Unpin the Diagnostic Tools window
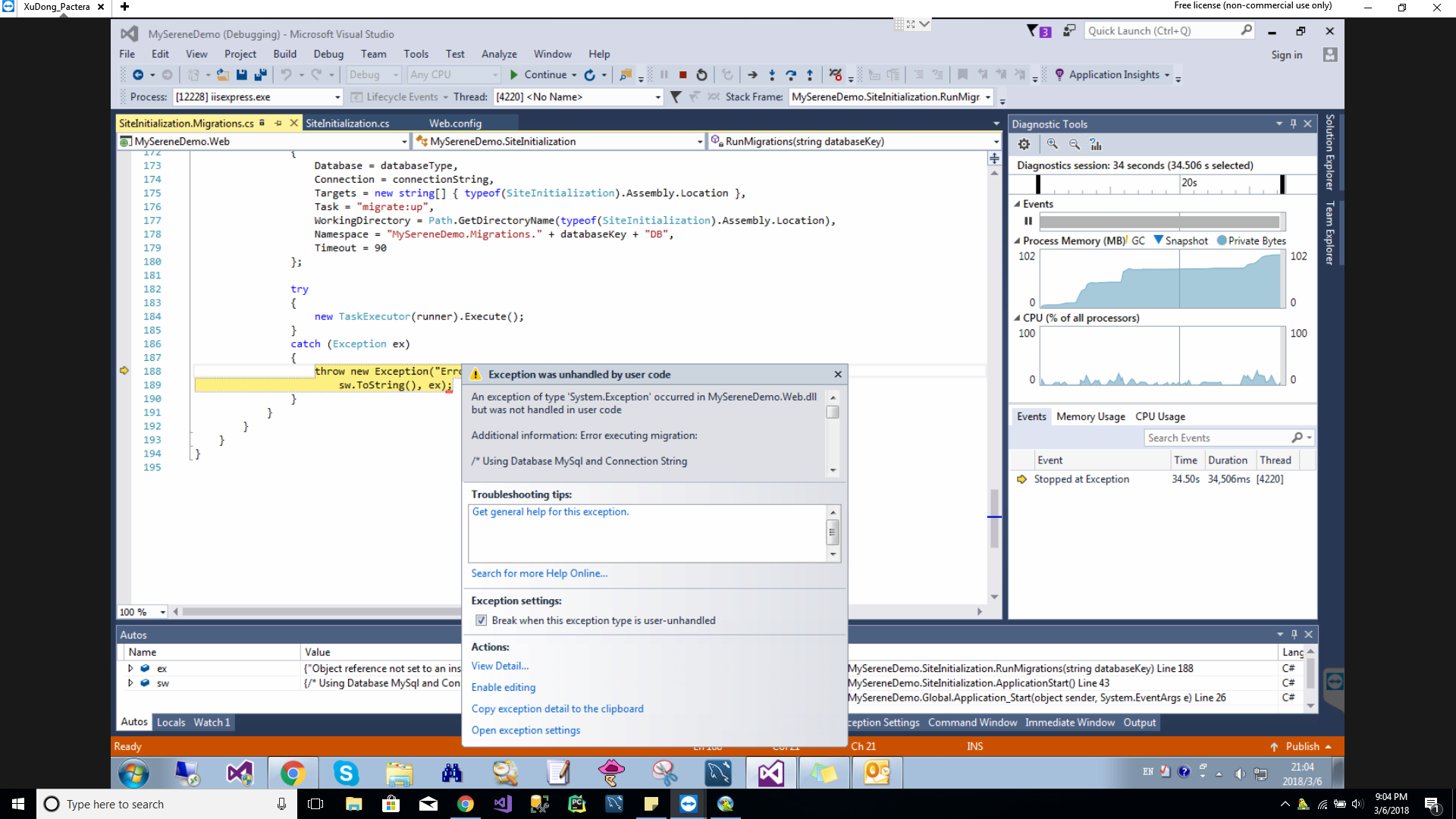The width and height of the screenshot is (1456, 819). tap(1293, 124)
